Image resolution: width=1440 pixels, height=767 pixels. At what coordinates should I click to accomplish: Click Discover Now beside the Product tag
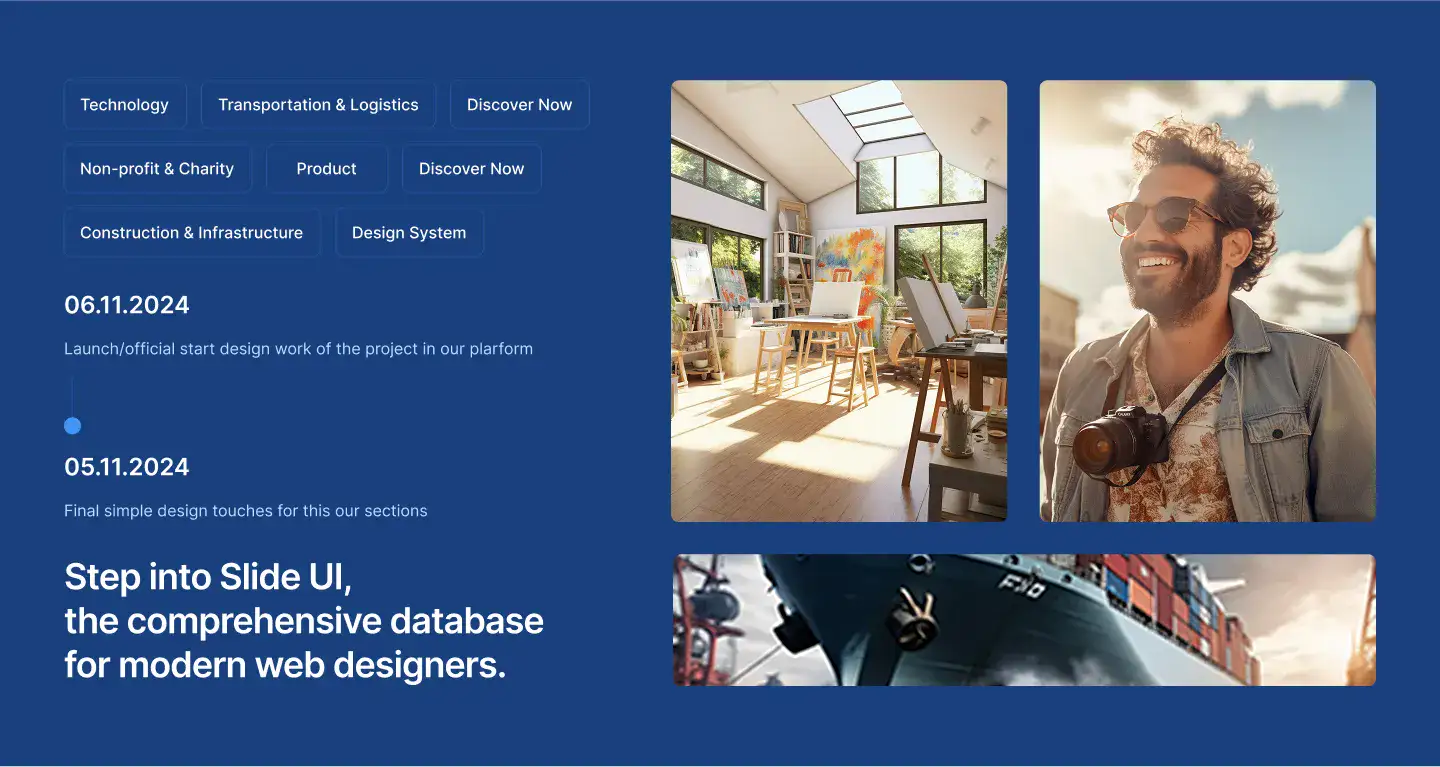472,169
